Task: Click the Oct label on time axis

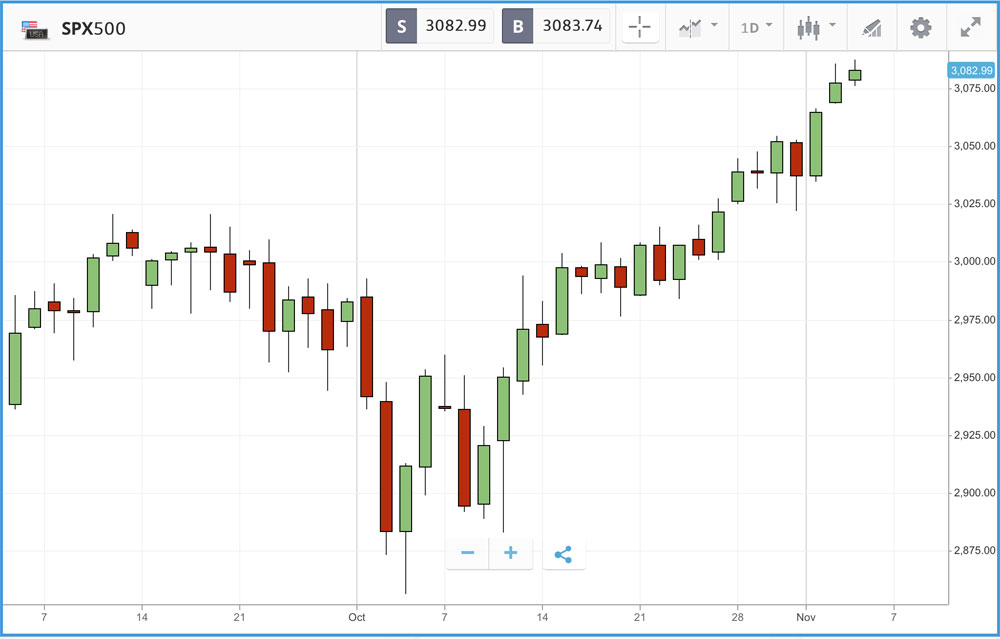Action: point(357,619)
